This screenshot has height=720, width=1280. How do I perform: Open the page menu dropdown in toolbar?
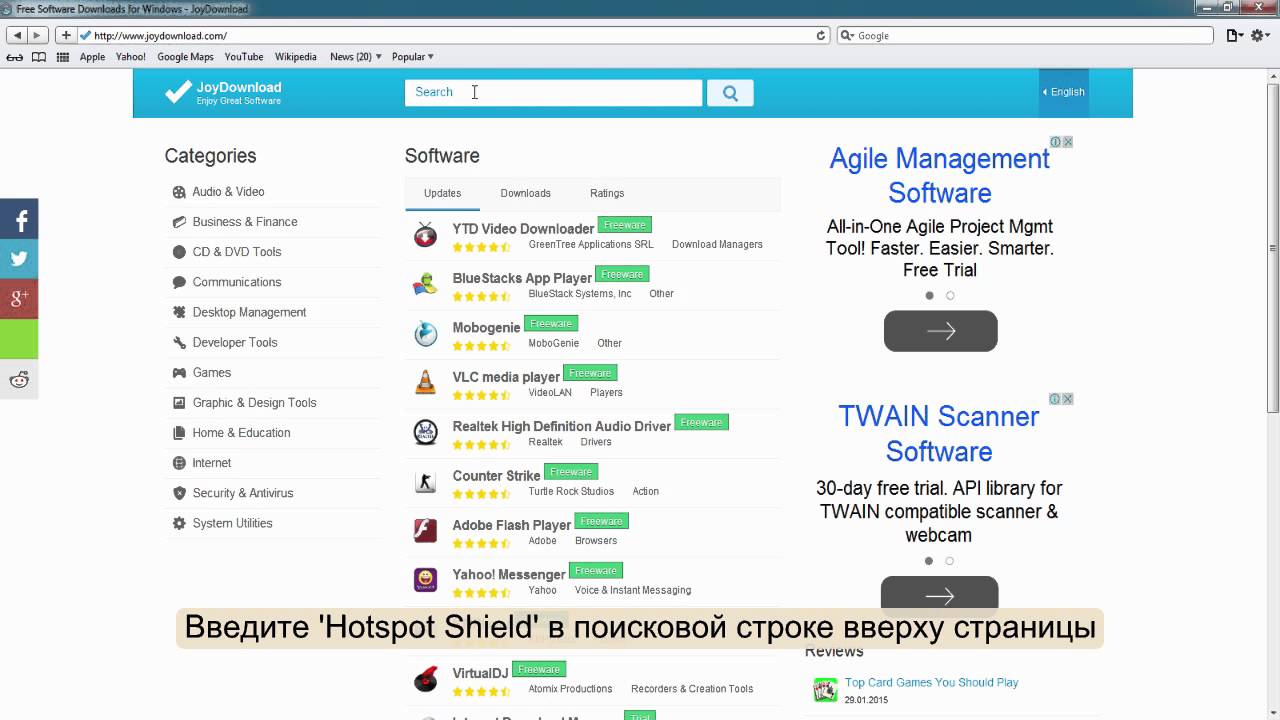pyautogui.click(x=1235, y=35)
